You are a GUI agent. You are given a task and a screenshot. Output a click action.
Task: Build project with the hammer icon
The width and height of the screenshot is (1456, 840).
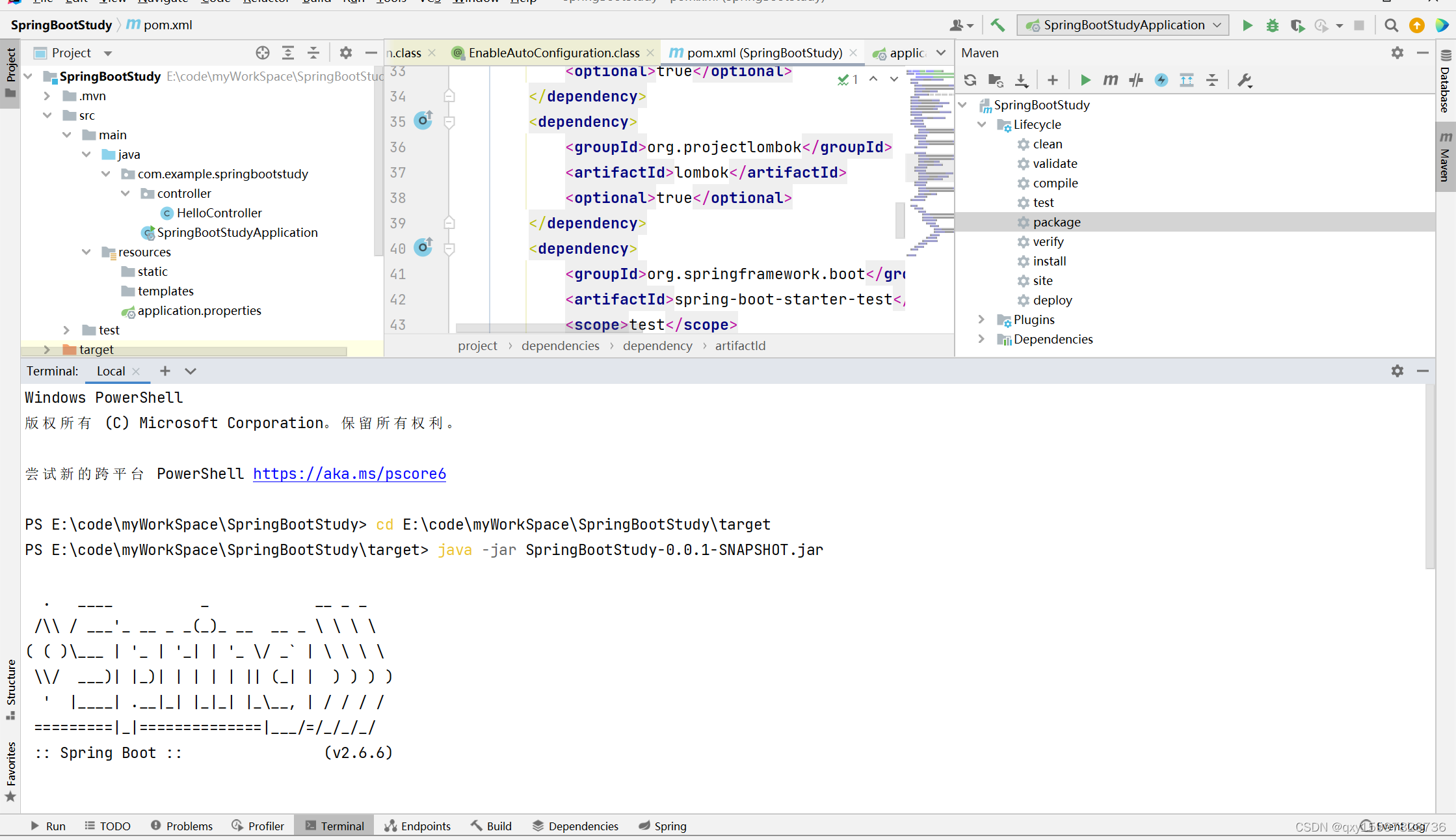(998, 25)
